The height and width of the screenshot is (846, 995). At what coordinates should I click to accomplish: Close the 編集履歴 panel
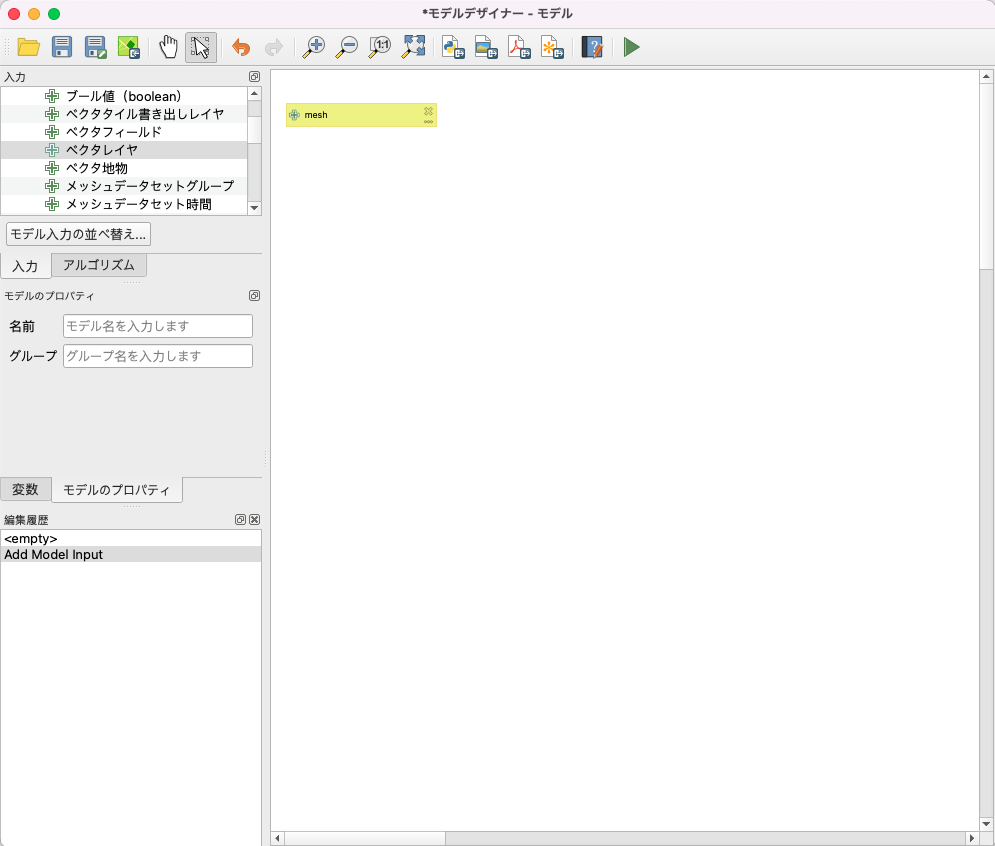(254, 519)
